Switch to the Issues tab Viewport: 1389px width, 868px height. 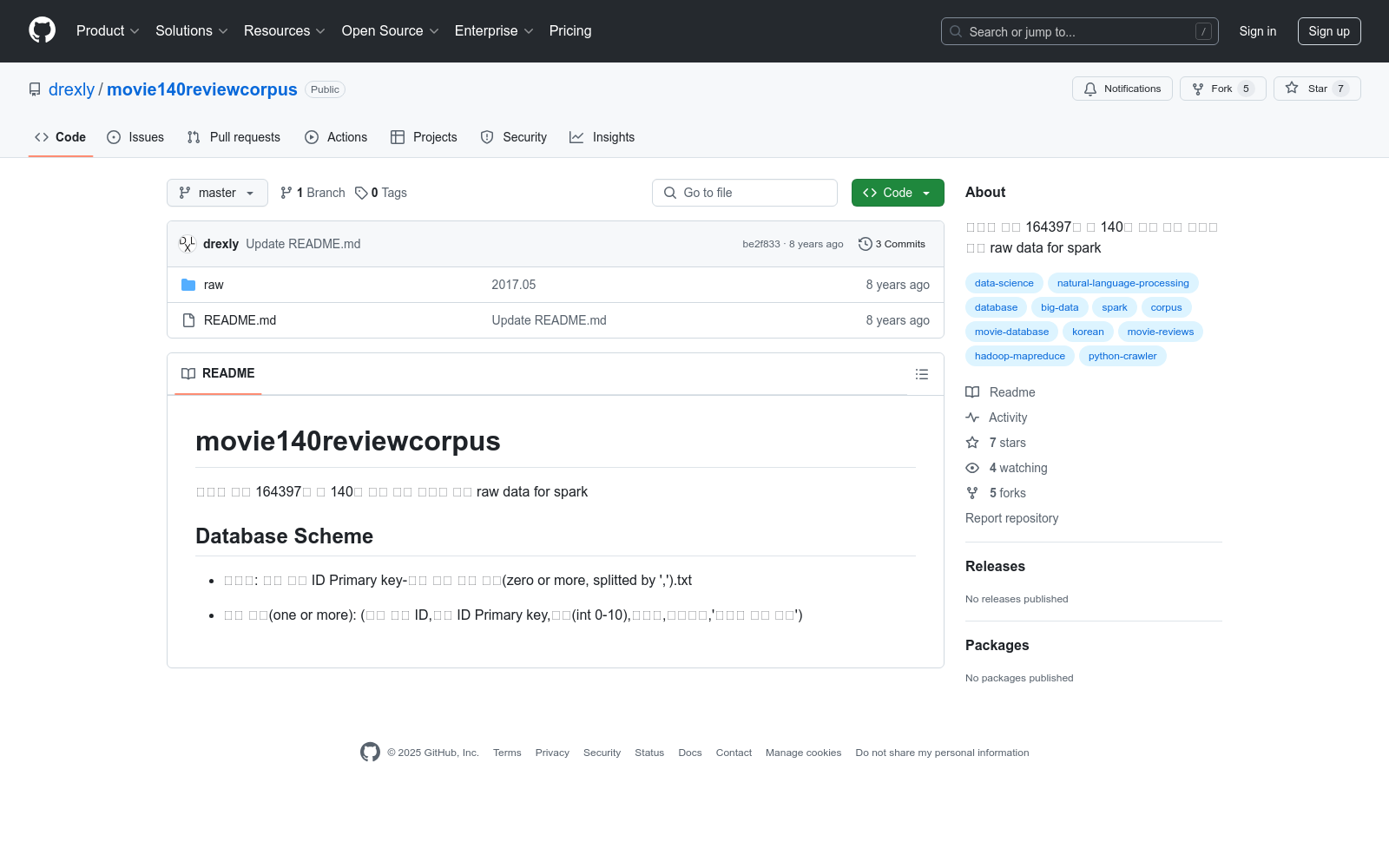[135, 137]
